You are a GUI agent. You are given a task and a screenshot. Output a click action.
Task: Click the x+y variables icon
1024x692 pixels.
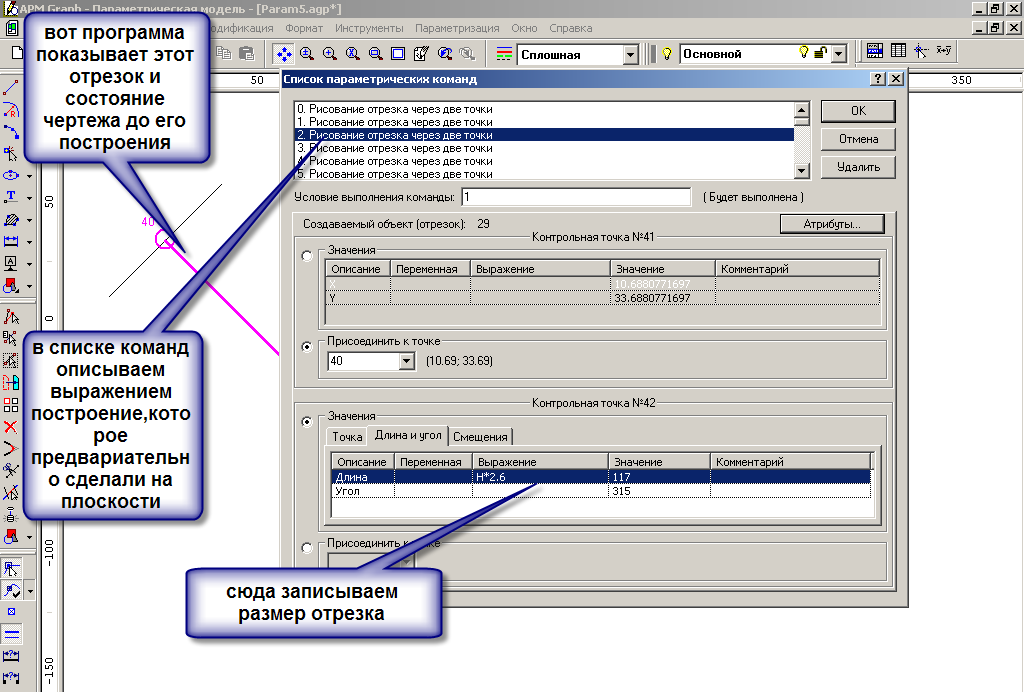click(944, 50)
